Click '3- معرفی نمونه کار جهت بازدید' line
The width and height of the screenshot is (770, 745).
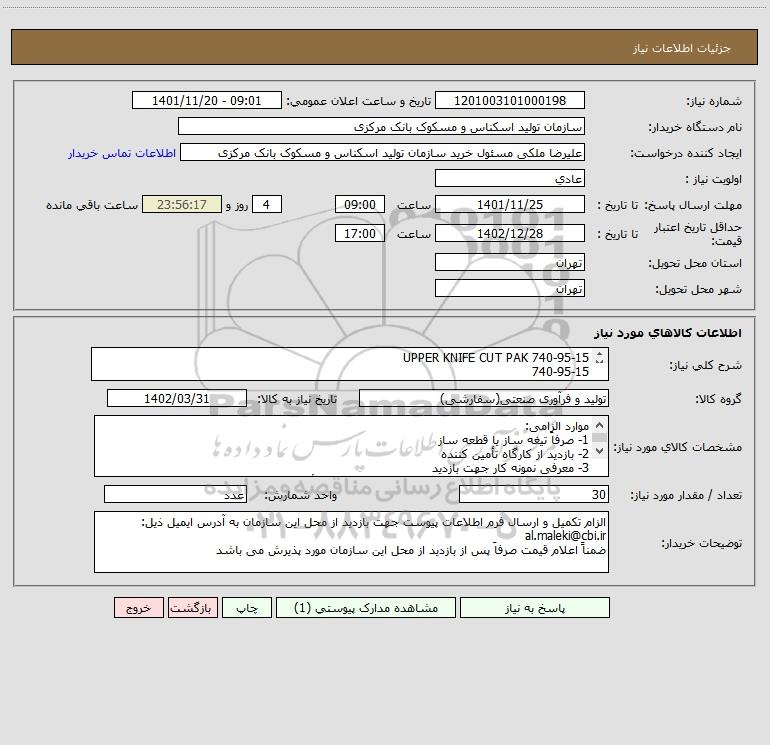(510, 468)
